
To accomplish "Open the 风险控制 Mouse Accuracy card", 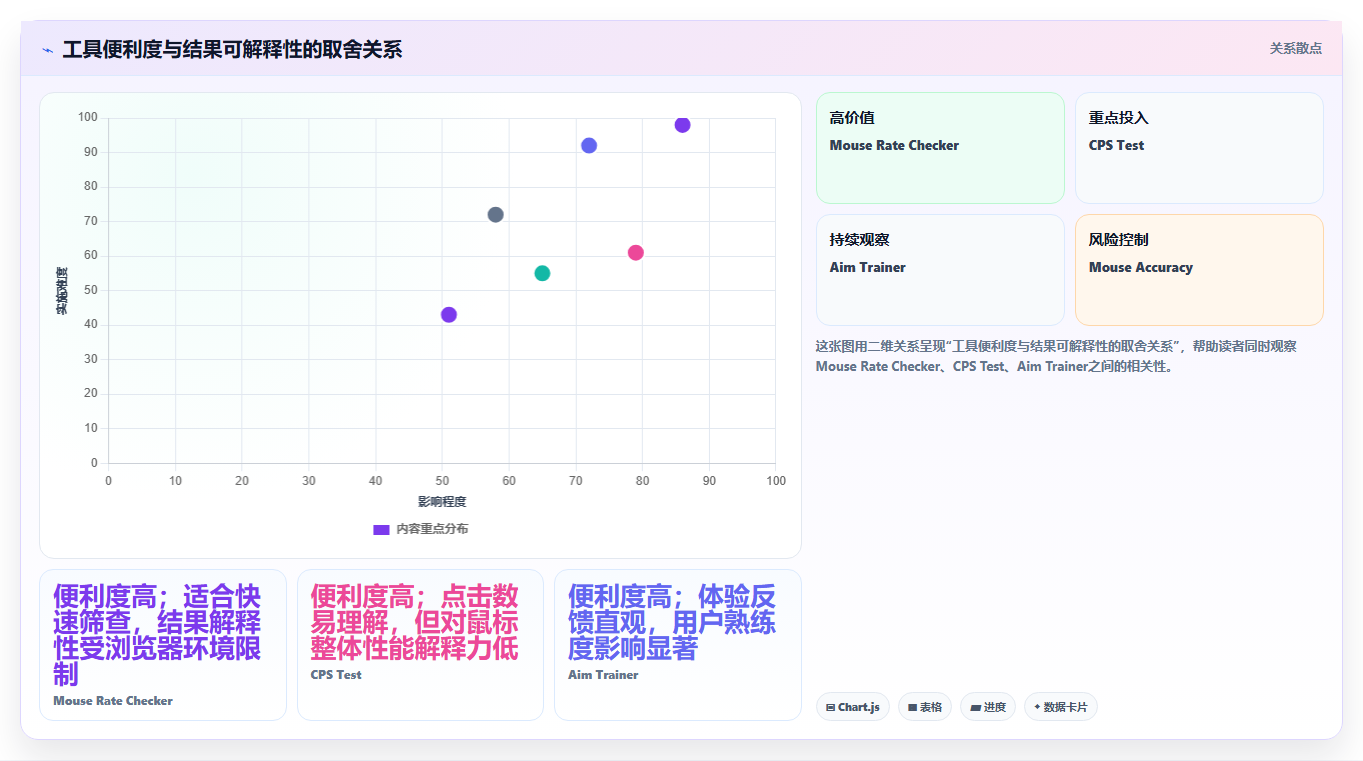I will point(1199,270).
